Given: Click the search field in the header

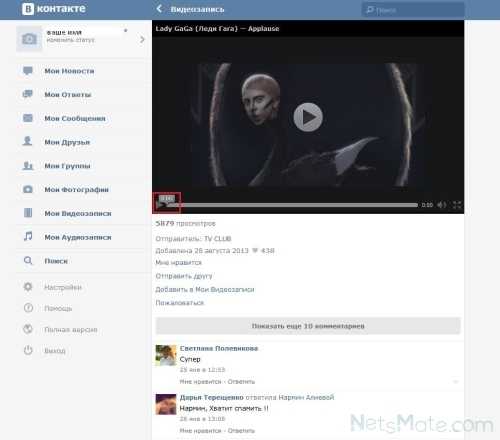Looking at the screenshot, I should click(x=413, y=10).
